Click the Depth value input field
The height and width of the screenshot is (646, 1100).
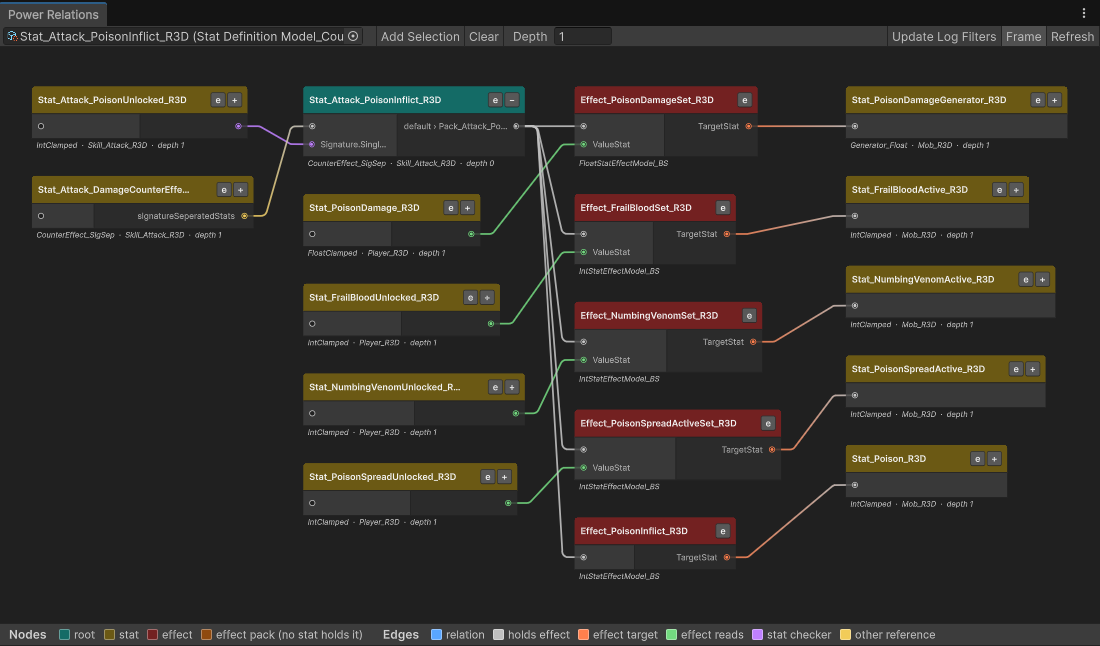tap(582, 36)
